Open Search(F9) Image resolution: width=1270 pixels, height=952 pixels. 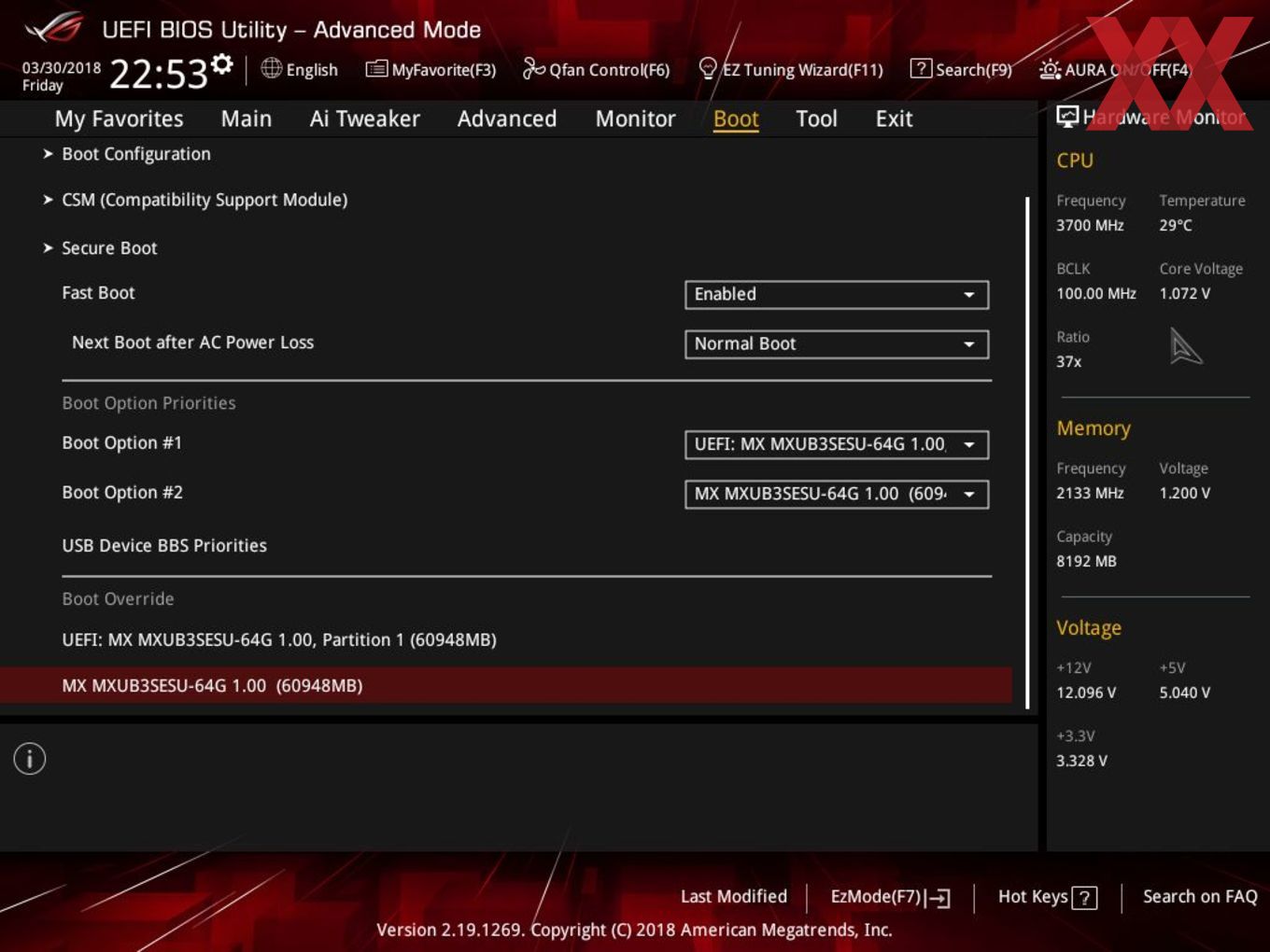click(961, 69)
